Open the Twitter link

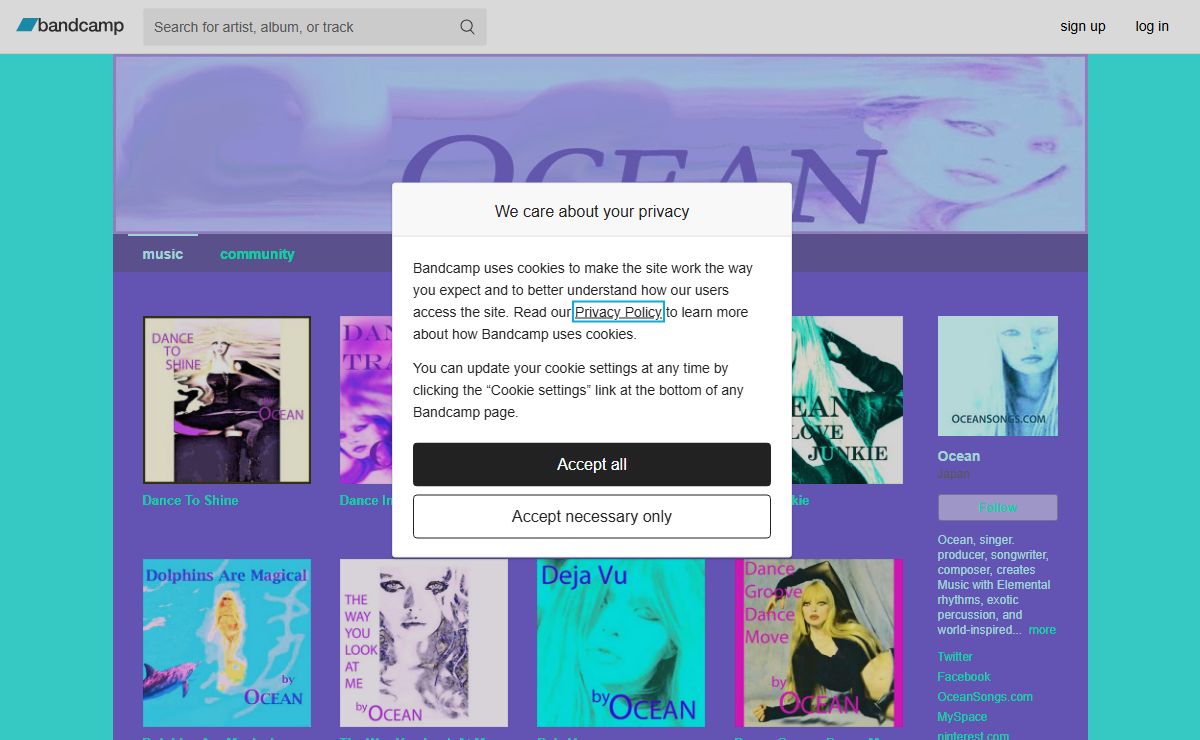[x=955, y=657]
